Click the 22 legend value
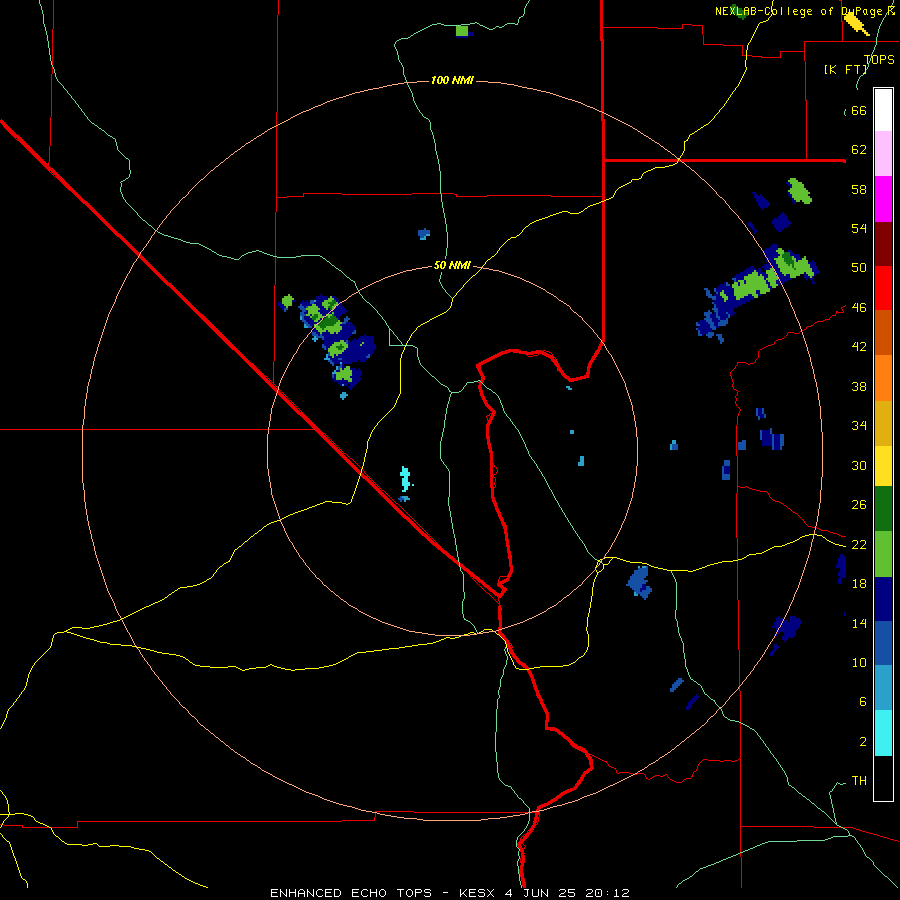900x900 pixels. point(859,544)
